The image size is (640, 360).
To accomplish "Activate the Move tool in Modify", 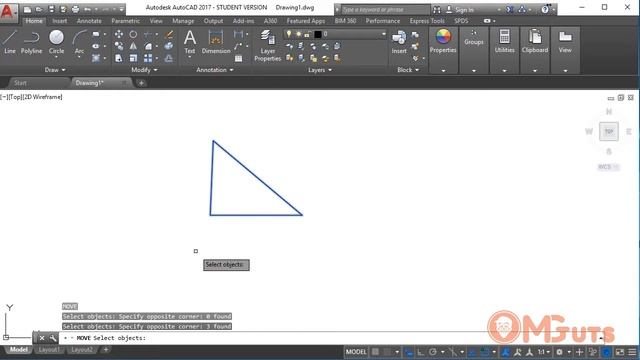I will click(119, 34).
